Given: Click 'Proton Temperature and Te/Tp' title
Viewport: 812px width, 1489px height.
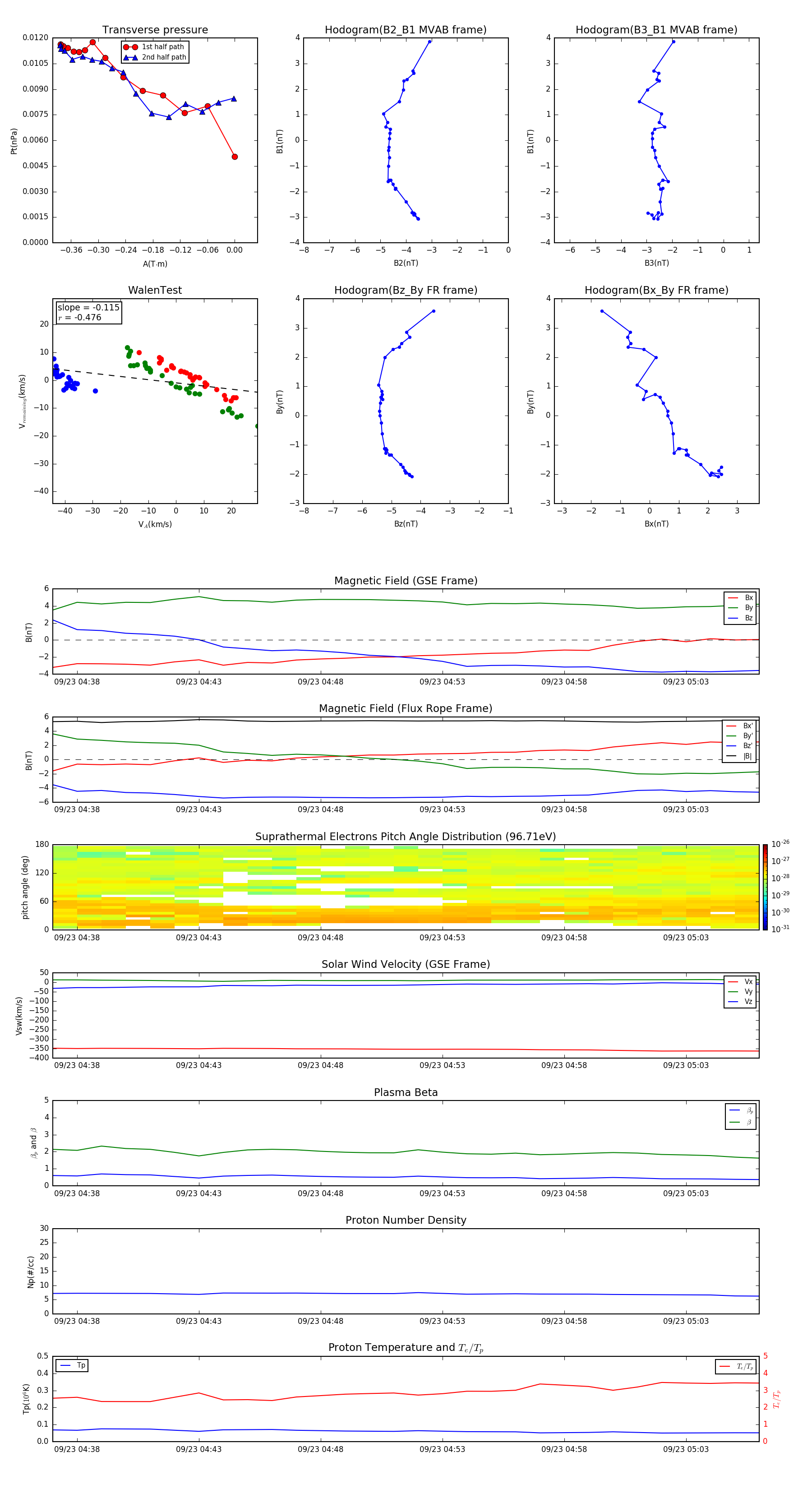Looking at the screenshot, I should pos(406,1348).
